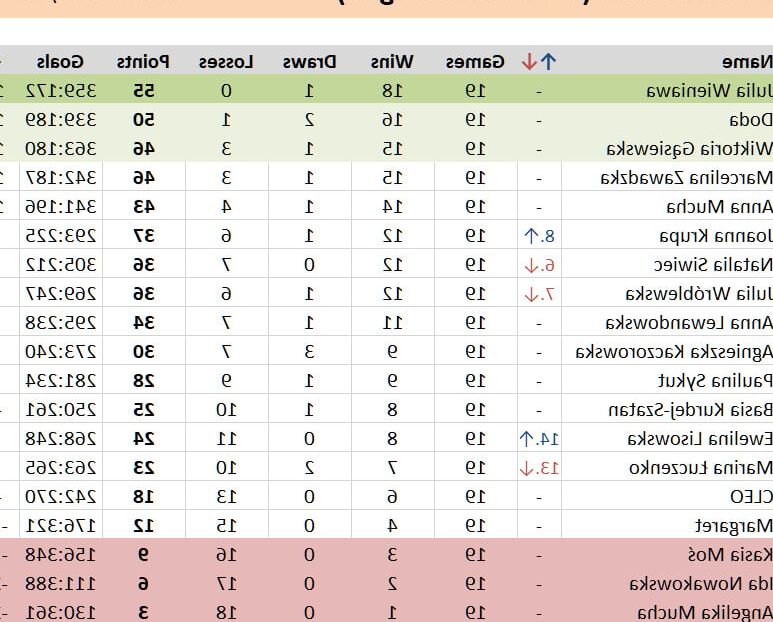This screenshot has width=773, height=622.
Task: Click the Games column header
Action: click(475, 62)
